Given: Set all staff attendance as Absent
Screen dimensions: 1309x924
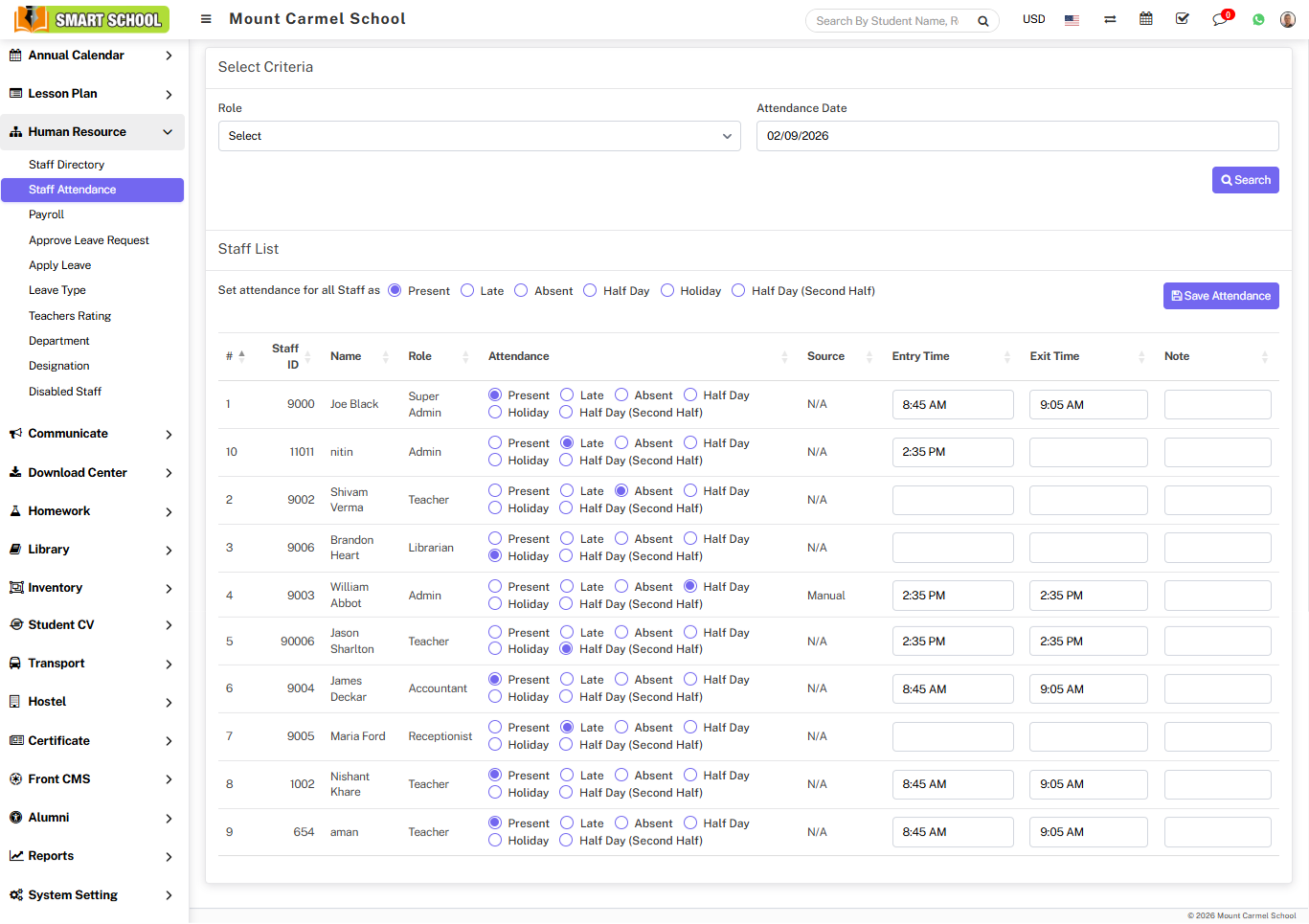Looking at the screenshot, I should 521,291.
